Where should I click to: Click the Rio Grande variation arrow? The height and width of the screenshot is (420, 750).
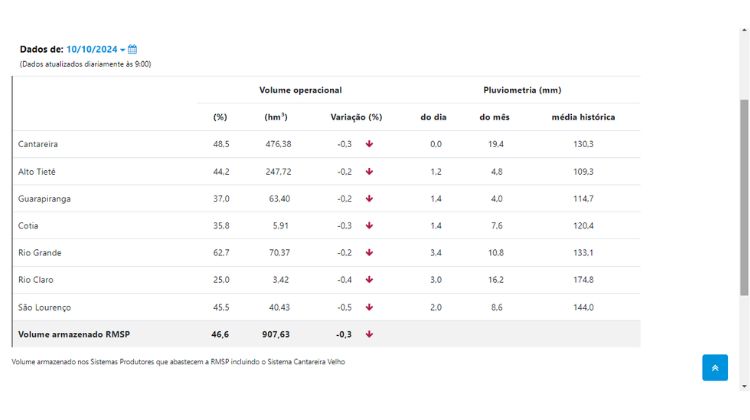coord(369,252)
